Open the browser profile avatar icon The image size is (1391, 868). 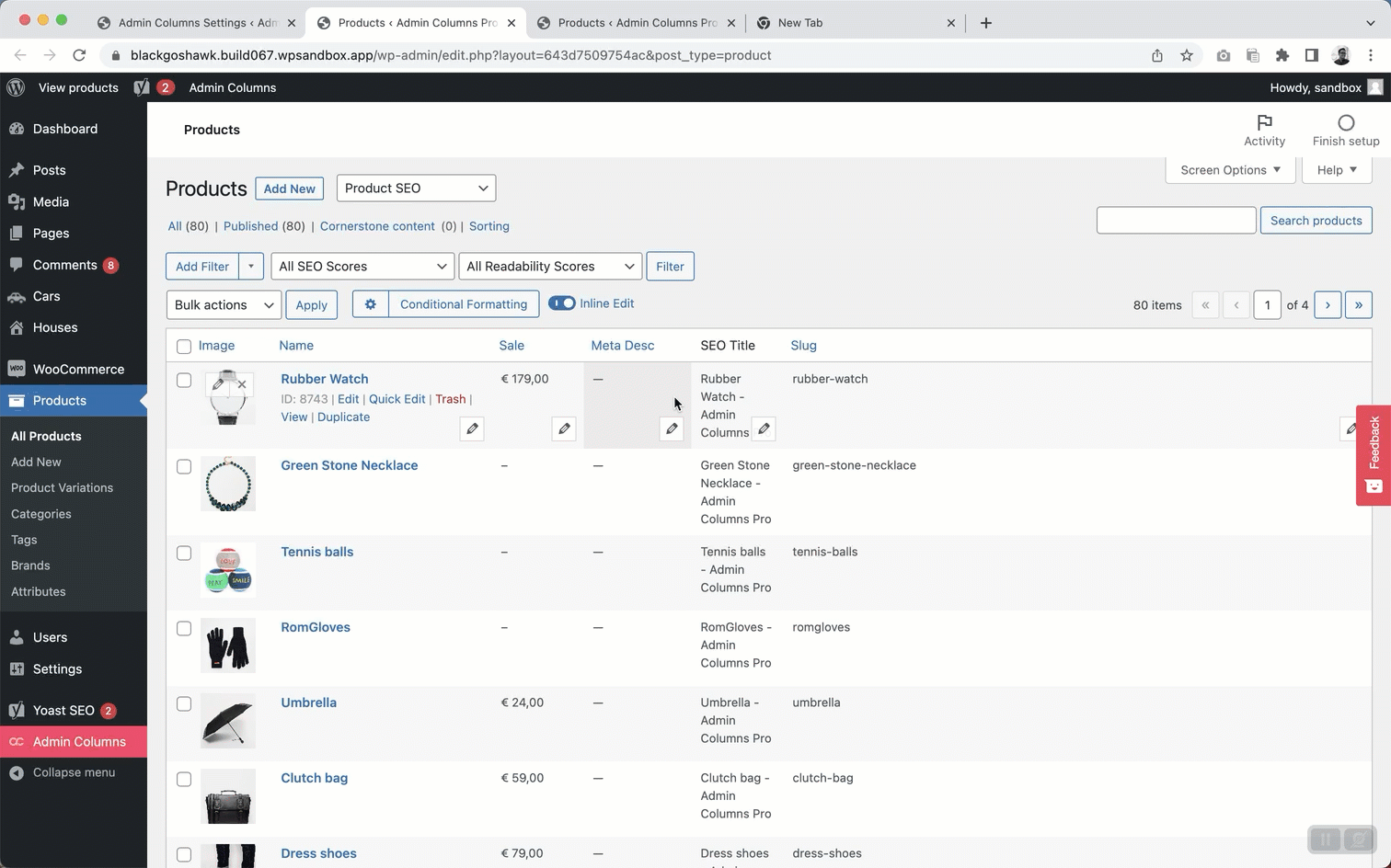tap(1341, 55)
